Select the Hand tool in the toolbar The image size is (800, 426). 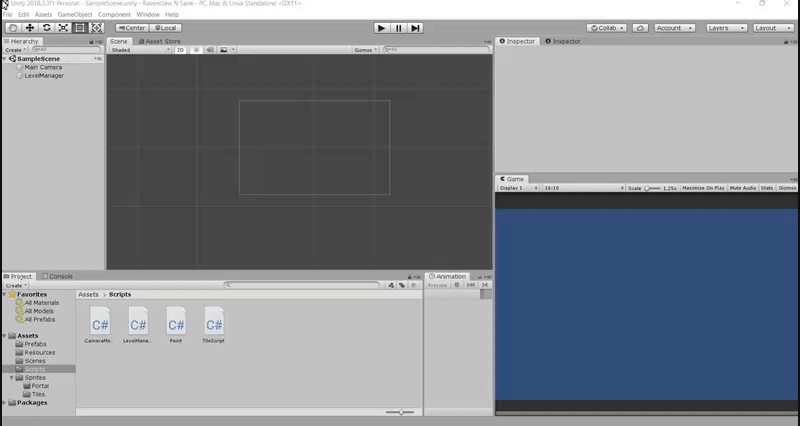13,28
